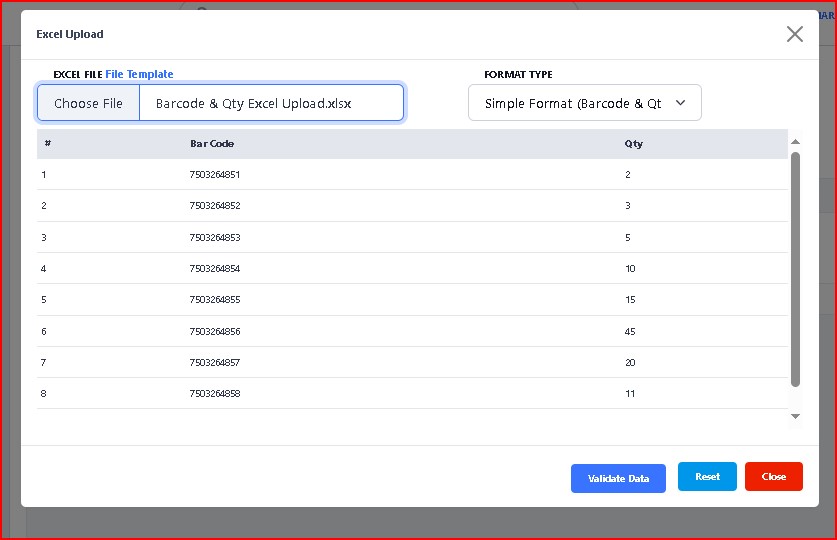Image resolution: width=837 pixels, height=540 pixels.
Task: Close the Excel Upload dialog with X
Action: point(794,34)
